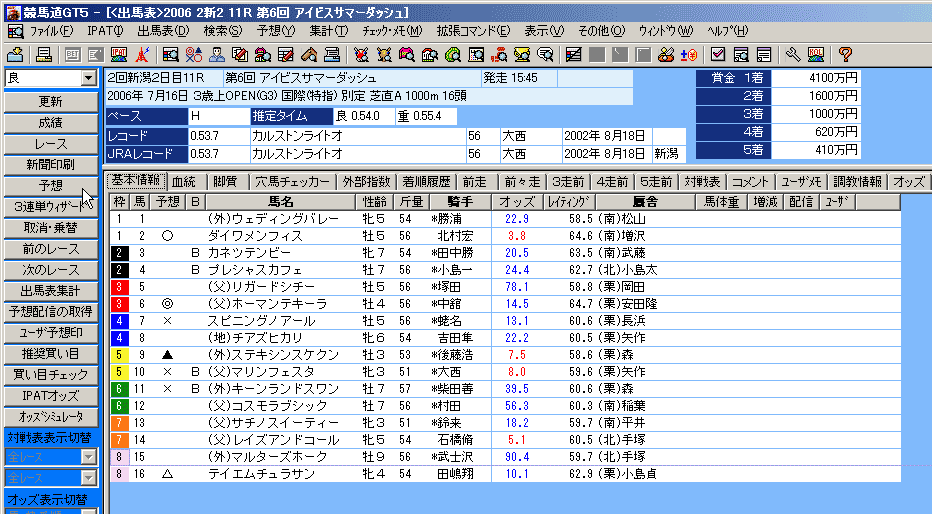Click the paint palette toolbar icon
This screenshot has height=514, width=932.
pyautogui.click(x=666, y=54)
